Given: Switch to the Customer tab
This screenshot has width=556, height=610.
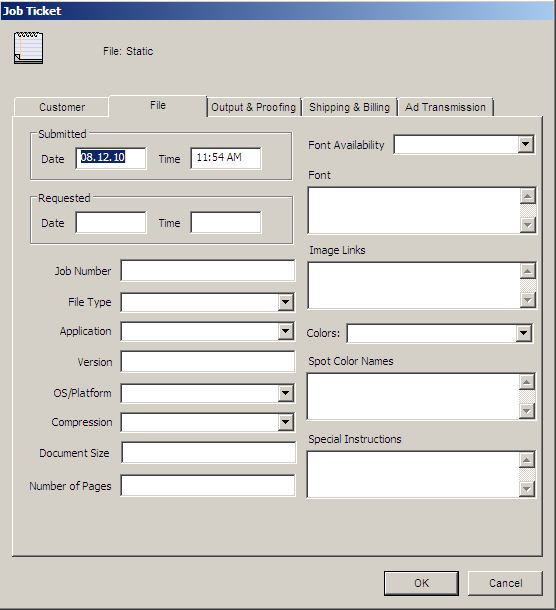Looking at the screenshot, I should point(61,107).
